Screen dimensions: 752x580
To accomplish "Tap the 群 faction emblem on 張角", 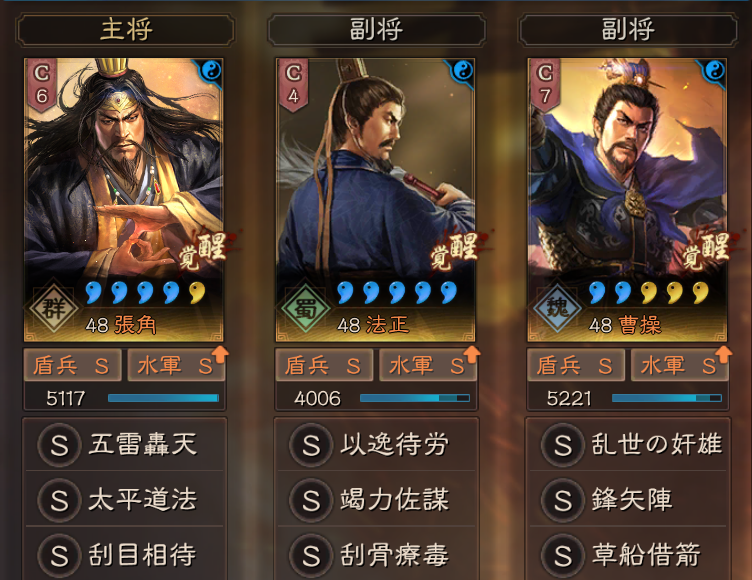I will [53, 307].
